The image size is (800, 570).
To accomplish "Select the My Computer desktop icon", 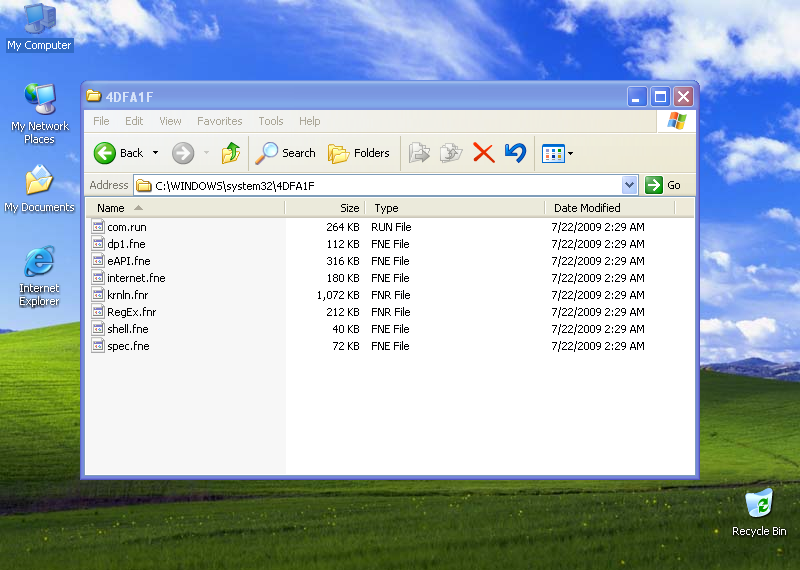I will click(x=39, y=27).
